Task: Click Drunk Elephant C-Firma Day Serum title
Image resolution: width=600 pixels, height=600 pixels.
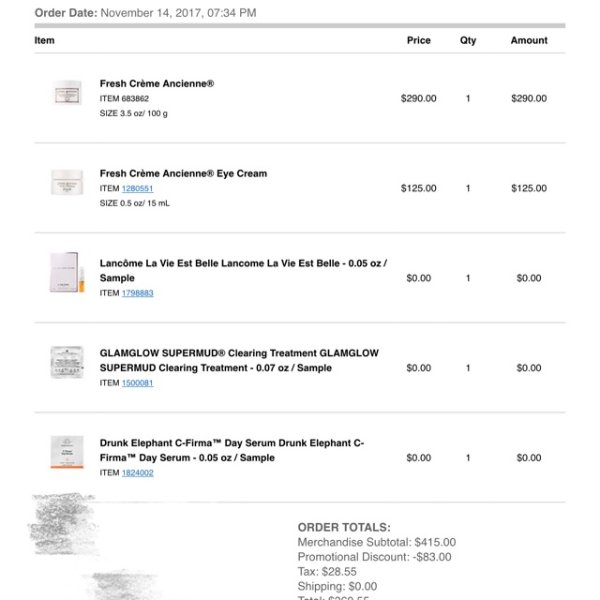Action: (232, 450)
